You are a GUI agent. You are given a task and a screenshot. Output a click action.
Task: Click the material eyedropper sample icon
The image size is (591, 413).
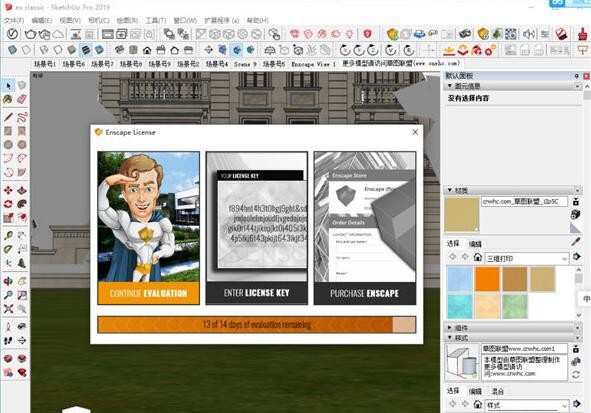[x=576, y=242]
